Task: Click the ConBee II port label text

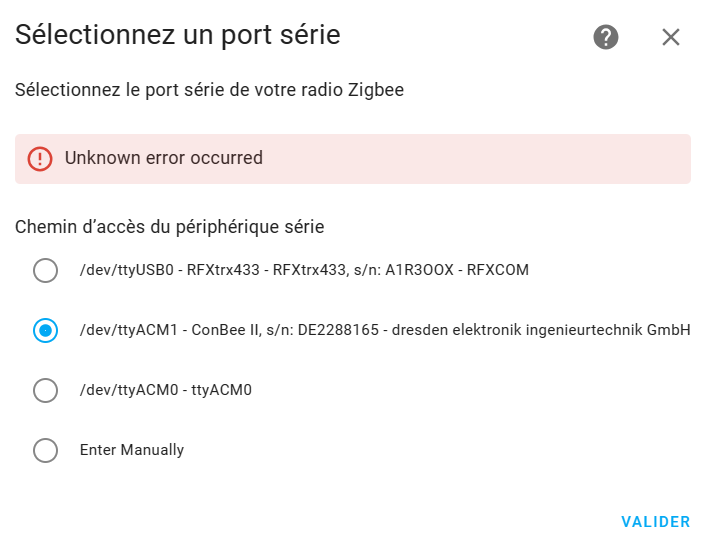Action: click(385, 330)
